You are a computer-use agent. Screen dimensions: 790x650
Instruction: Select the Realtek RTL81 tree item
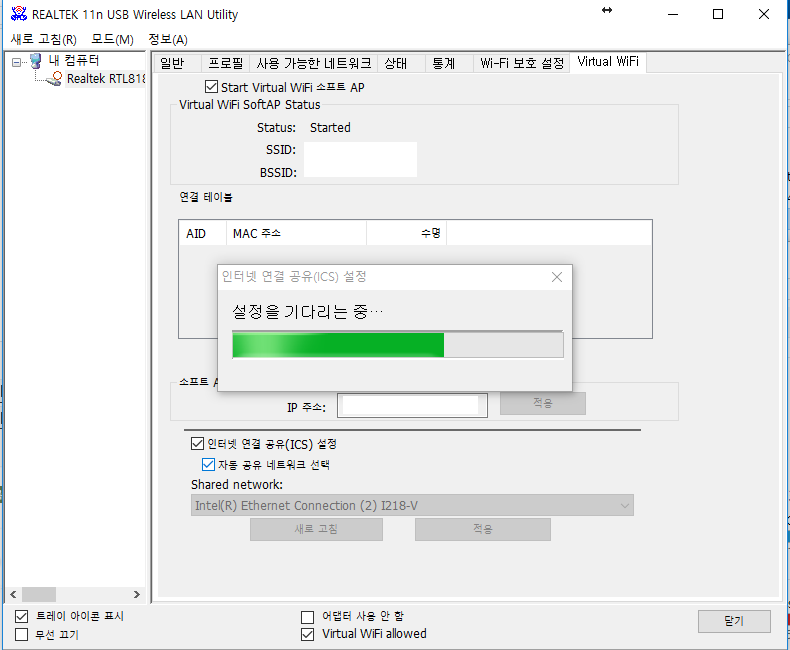[106, 79]
